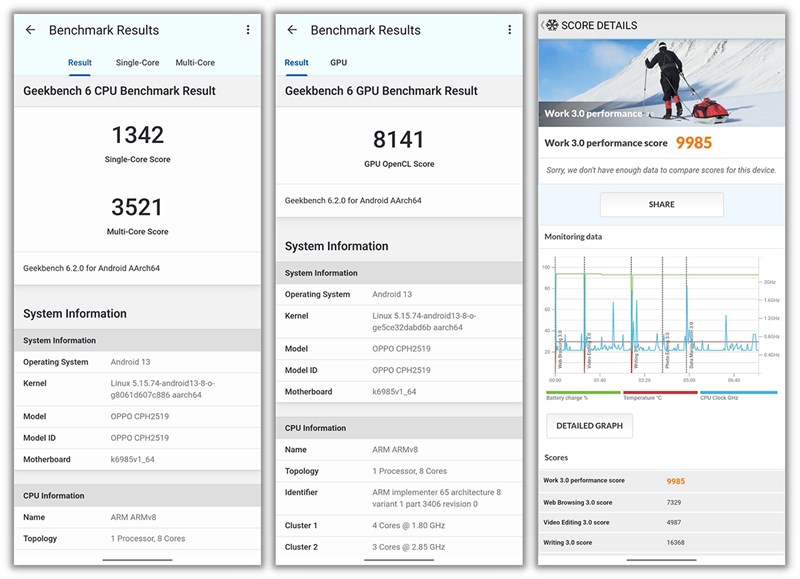Screen dimensions: 800x579
Task: Open overflow menu on GPU results screen
Action: (510, 30)
